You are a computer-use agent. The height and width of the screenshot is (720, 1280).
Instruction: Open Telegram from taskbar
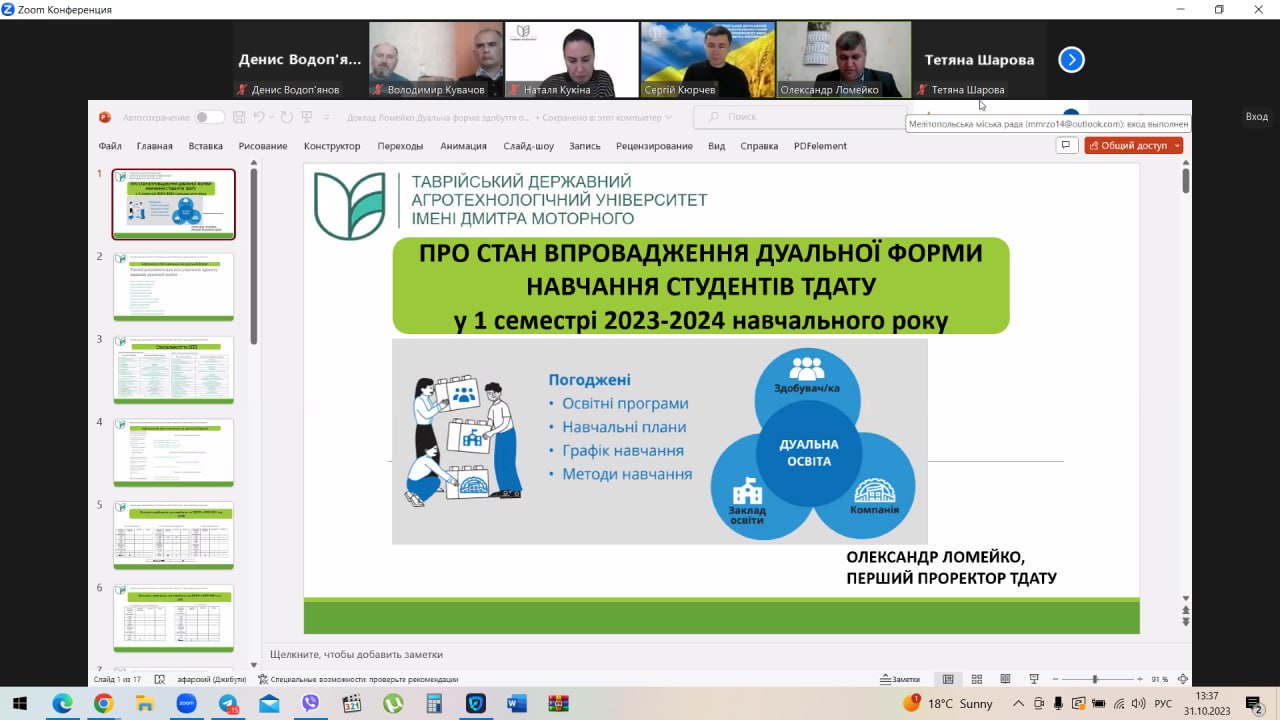228,703
